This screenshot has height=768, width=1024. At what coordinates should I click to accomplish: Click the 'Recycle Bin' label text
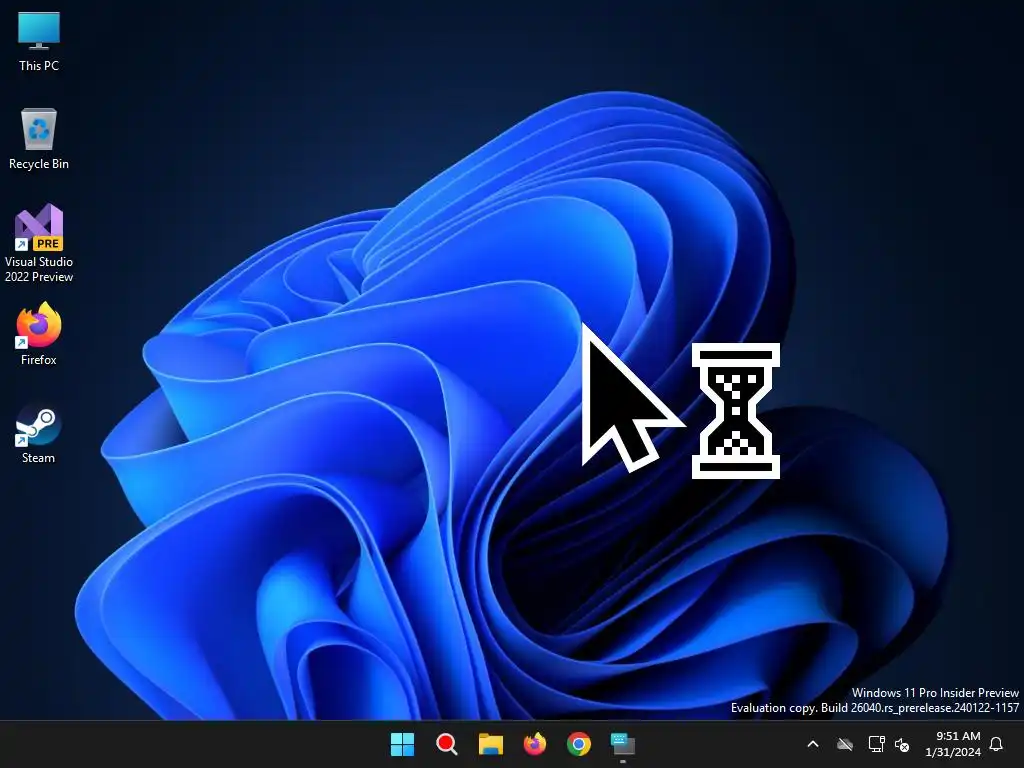pos(39,164)
